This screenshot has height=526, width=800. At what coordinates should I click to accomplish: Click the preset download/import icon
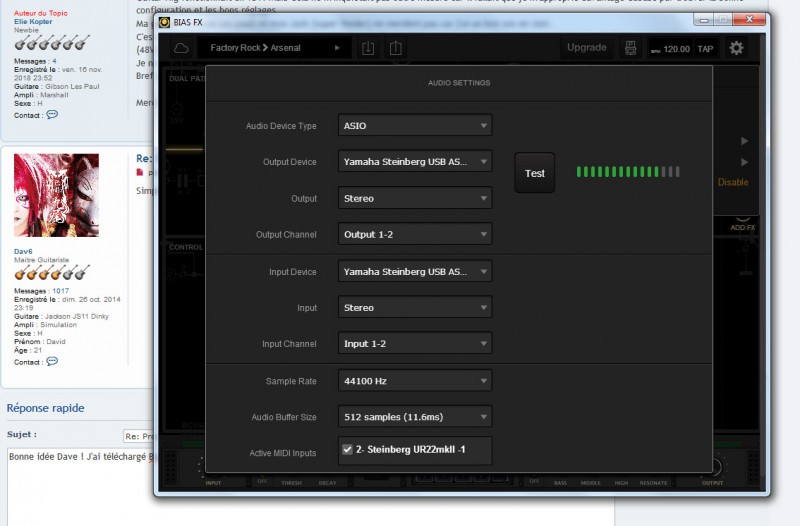(x=368, y=48)
